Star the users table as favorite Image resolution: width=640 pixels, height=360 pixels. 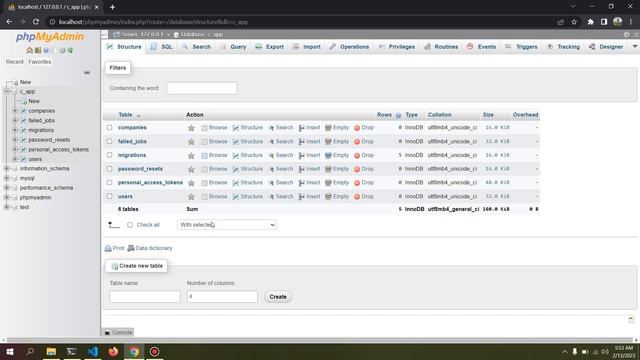(191, 197)
